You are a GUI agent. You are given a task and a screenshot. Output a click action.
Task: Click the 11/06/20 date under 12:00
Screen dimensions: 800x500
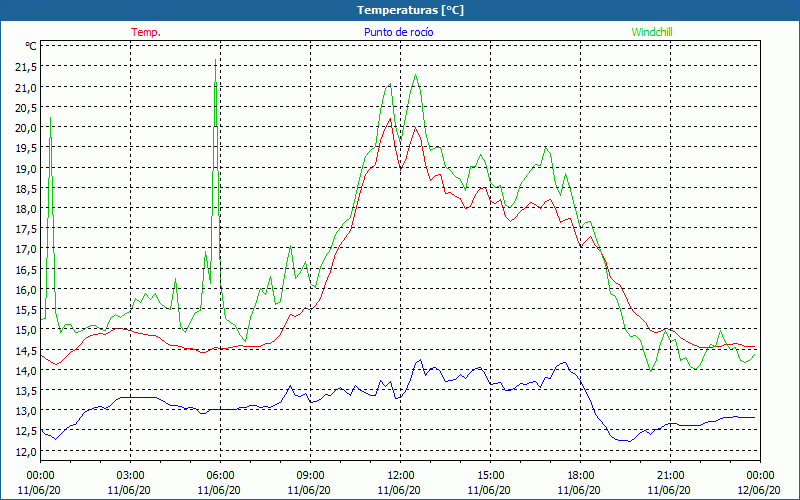click(x=399, y=490)
